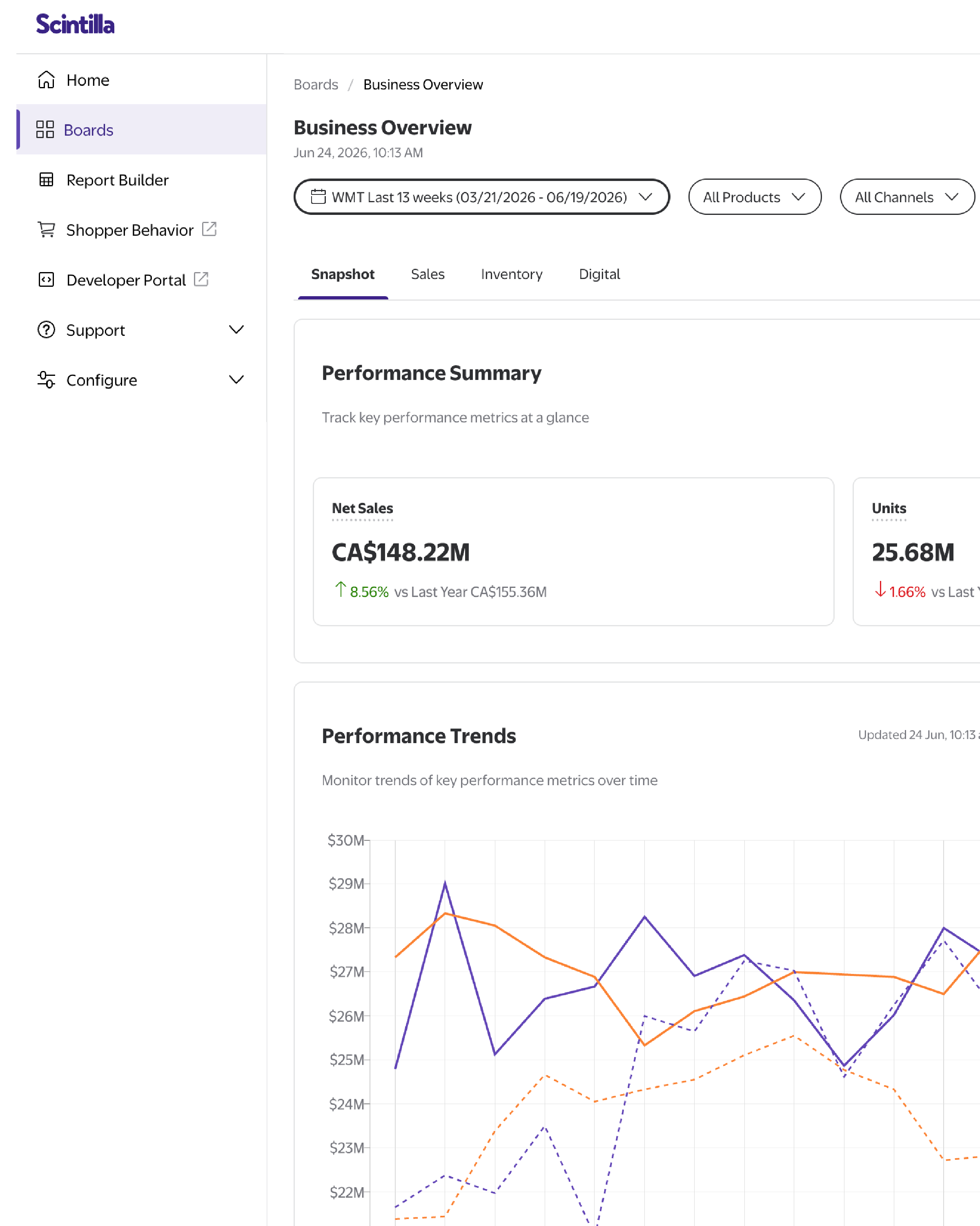This screenshot has height=1226, width=980.
Task: Click the Boards grid icon
Action: (x=45, y=130)
